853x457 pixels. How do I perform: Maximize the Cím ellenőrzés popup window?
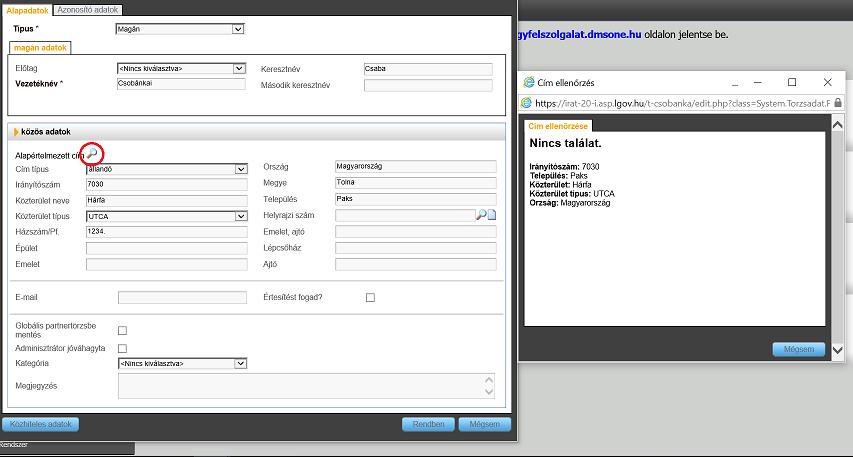pyautogui.click(x=792, y=82)
